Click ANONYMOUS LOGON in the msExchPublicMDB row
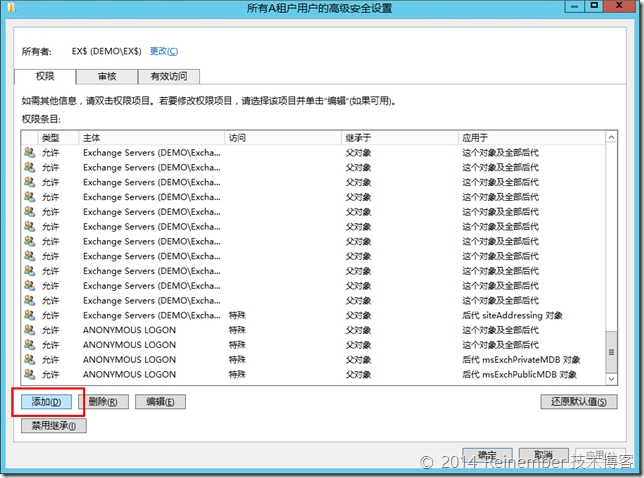 pos(129,375)
